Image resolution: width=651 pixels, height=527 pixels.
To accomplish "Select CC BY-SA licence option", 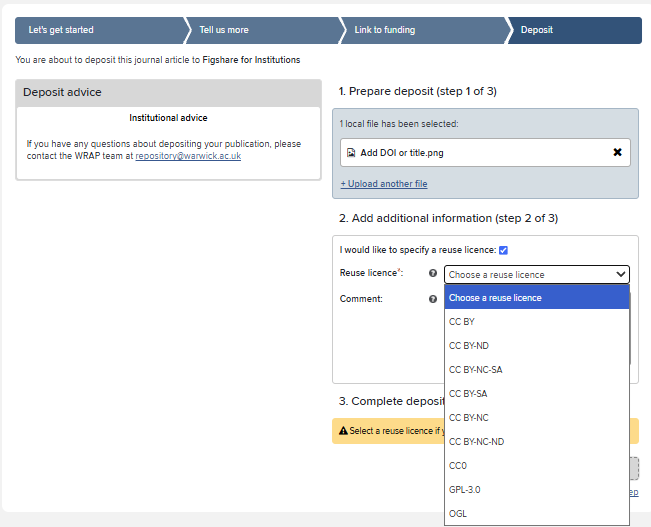I will pos(537,394).
